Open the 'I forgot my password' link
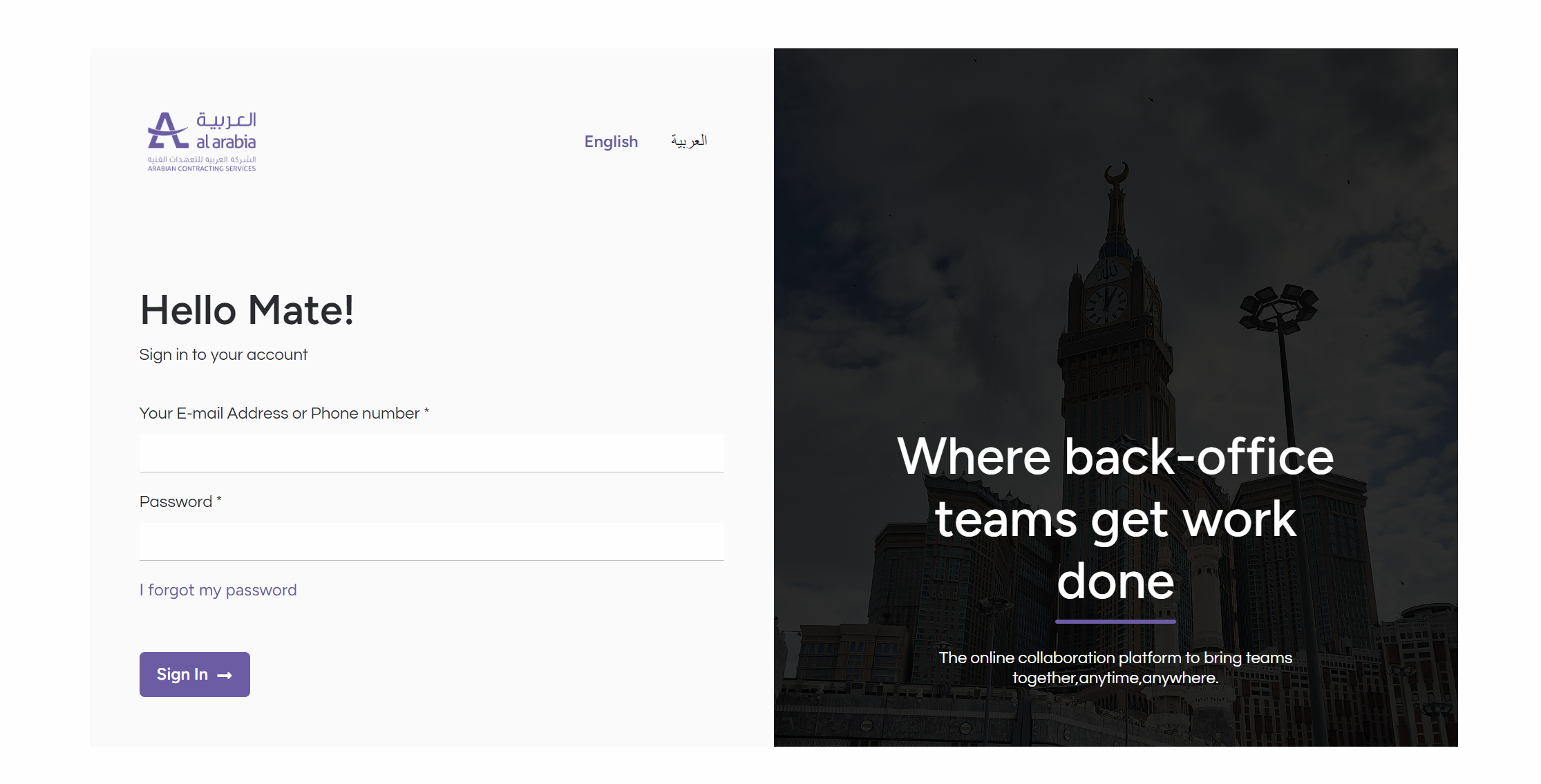This screenshot has width=1541, height=784. coord(218,590)
